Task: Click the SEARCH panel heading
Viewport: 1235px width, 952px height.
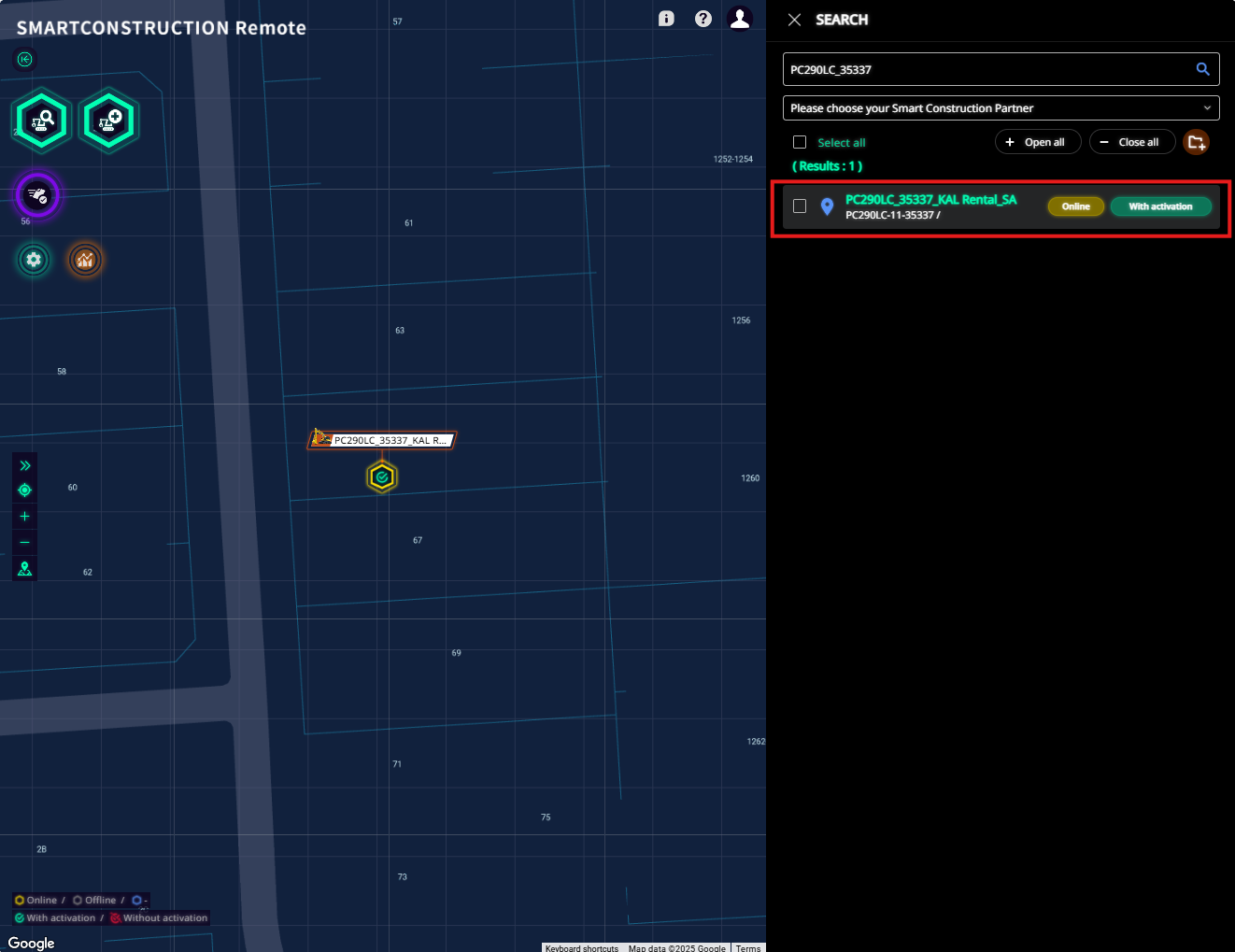Action: point(842,20)
